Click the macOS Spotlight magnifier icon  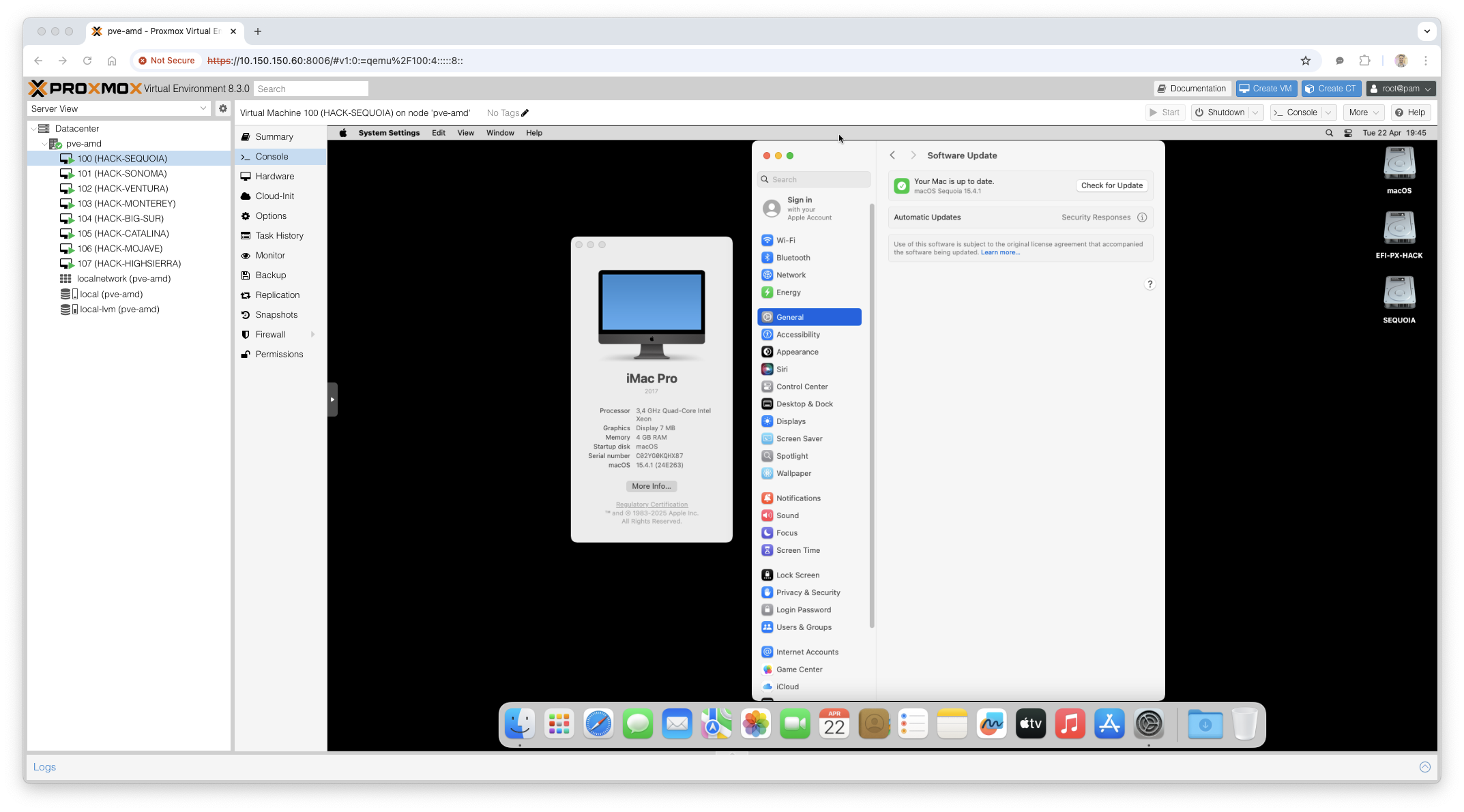[1329, 133]
